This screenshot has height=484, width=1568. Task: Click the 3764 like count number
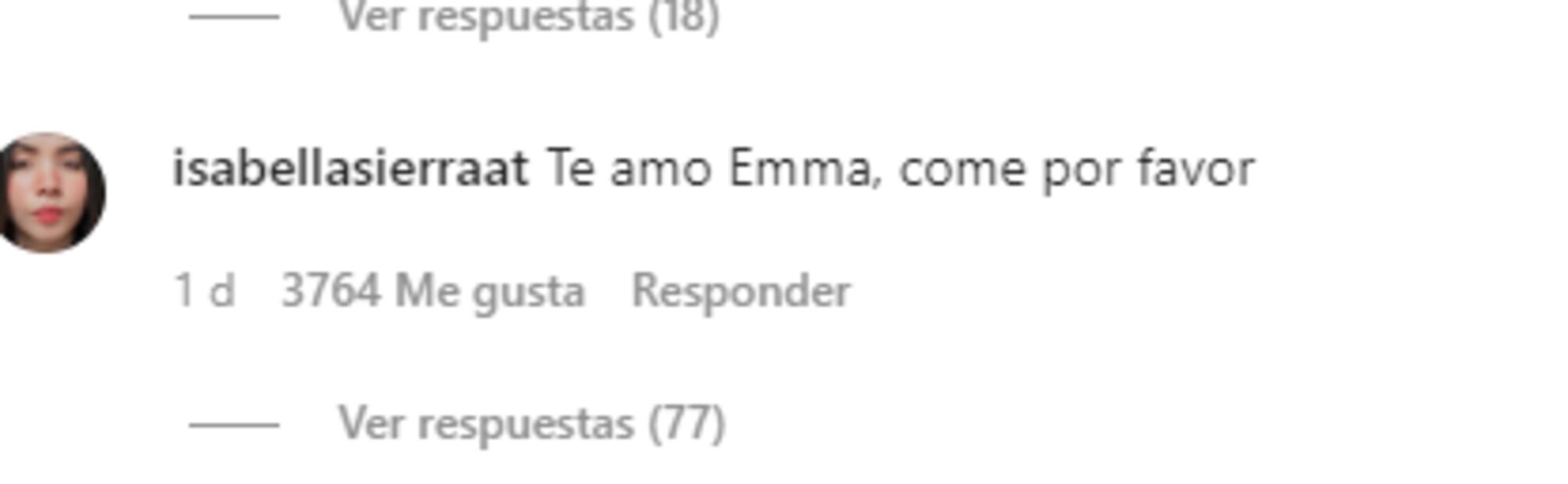332,291
